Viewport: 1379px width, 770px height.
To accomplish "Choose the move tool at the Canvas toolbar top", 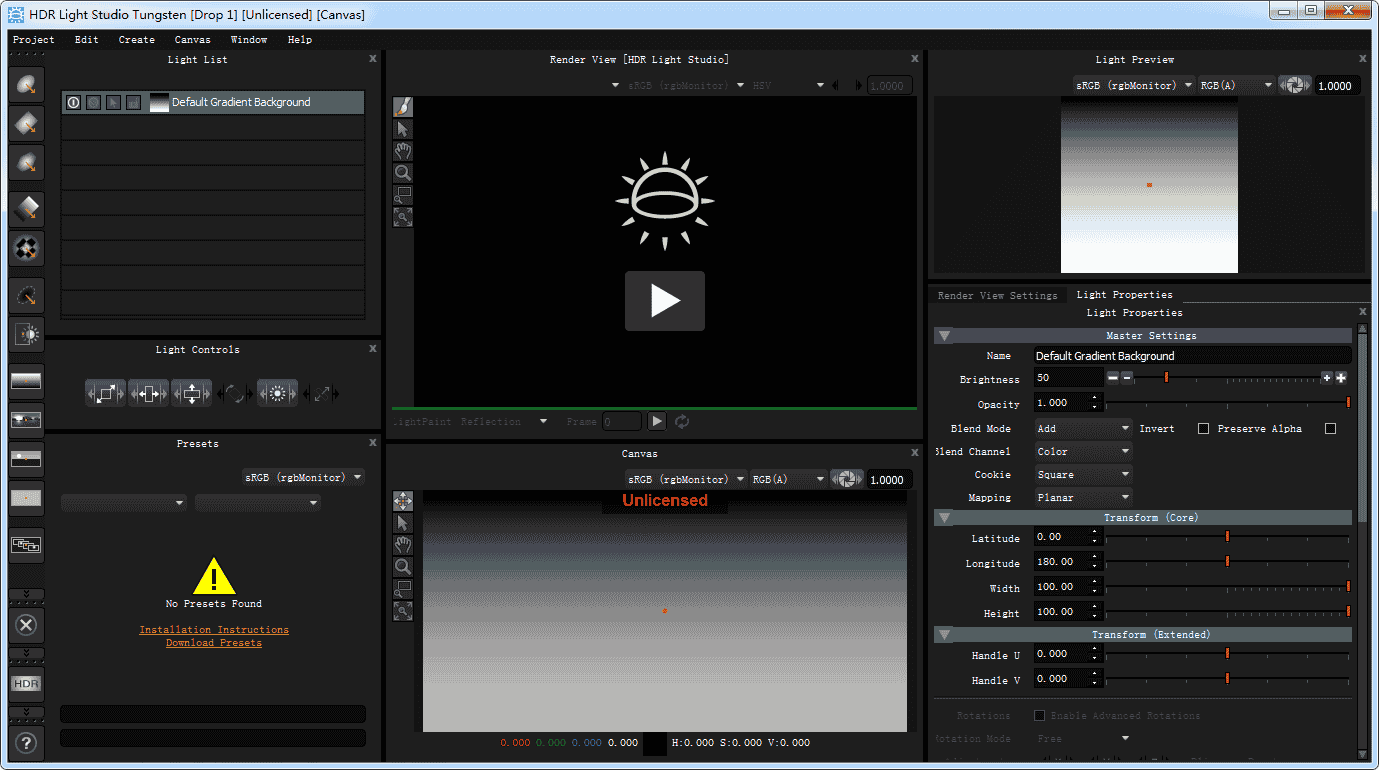I will click(403, 499).
